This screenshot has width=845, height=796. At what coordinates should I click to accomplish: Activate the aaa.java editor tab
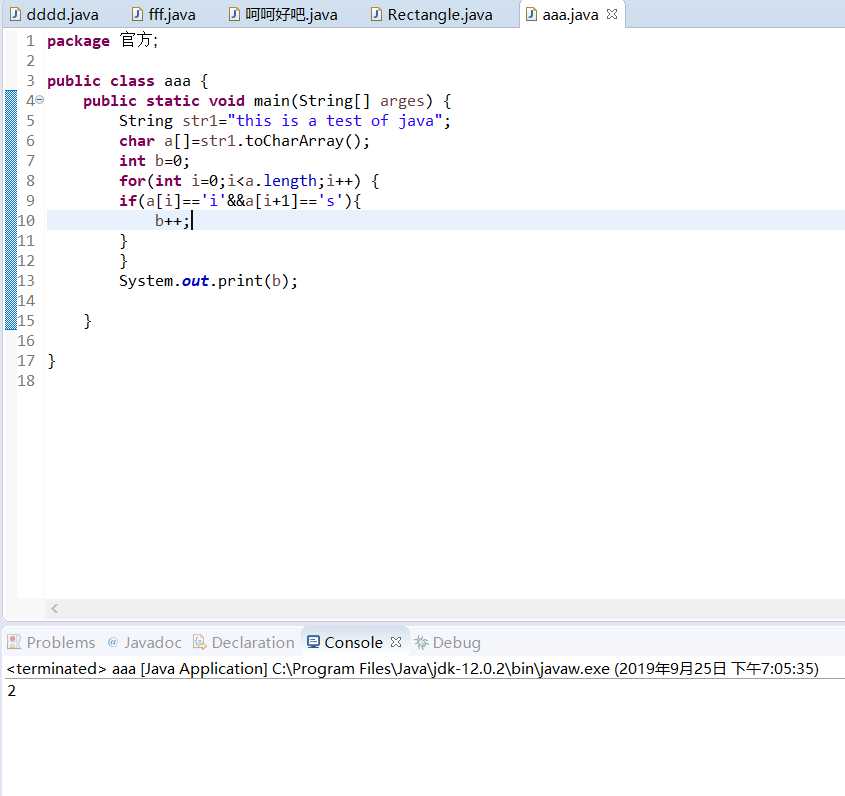click(570, 15)
